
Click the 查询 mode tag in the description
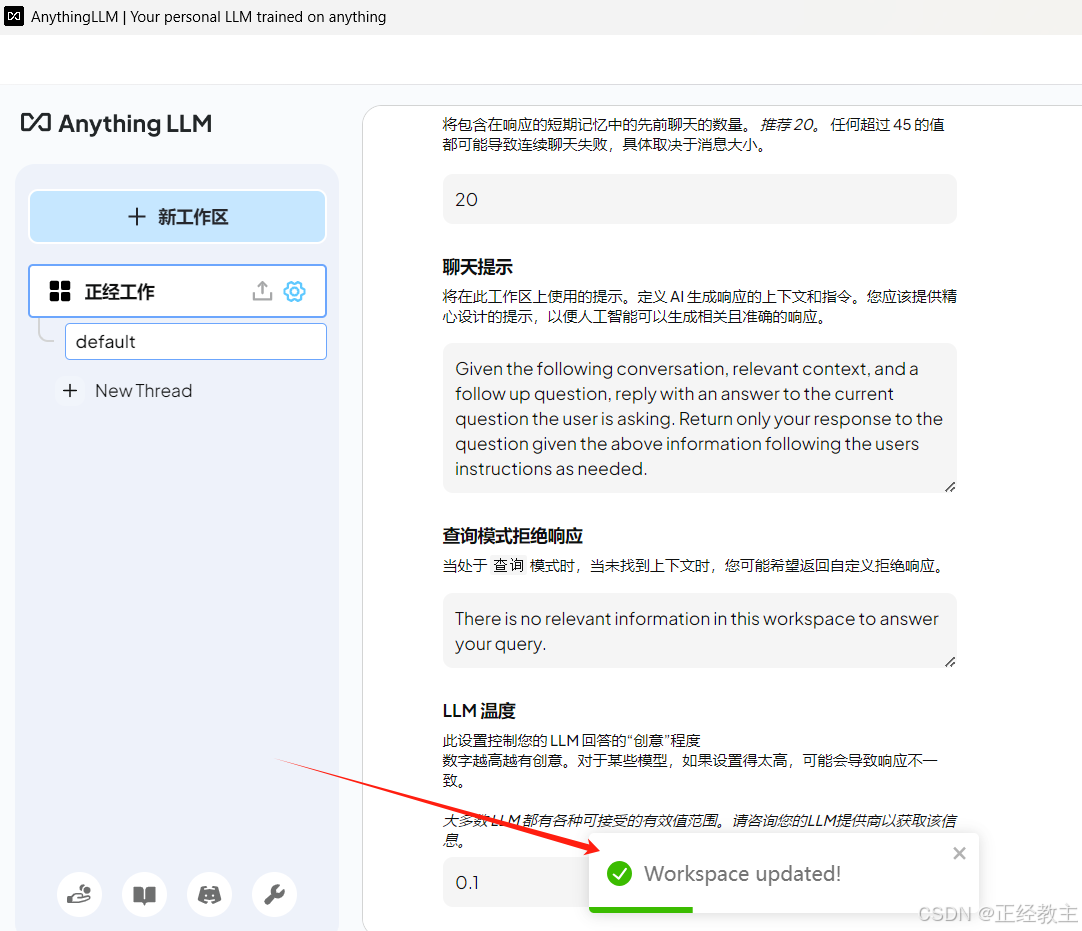point(509,566)
